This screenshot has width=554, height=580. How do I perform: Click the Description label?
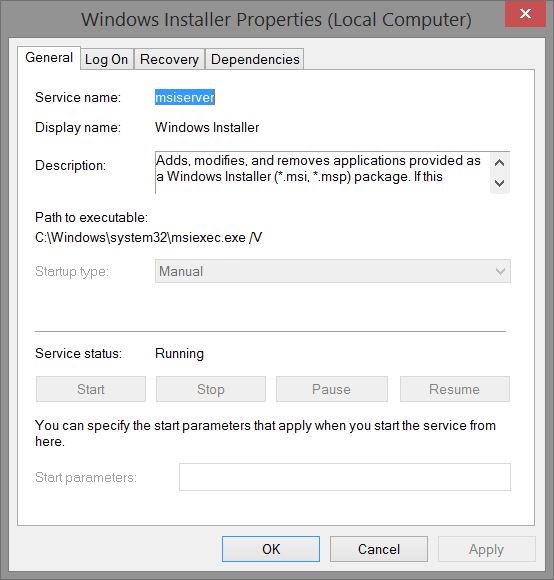click(x=71, y=165)
